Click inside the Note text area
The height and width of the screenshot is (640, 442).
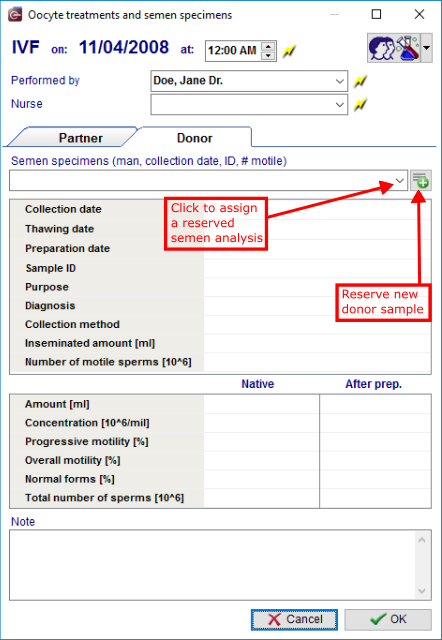click(x=212, y=565)
